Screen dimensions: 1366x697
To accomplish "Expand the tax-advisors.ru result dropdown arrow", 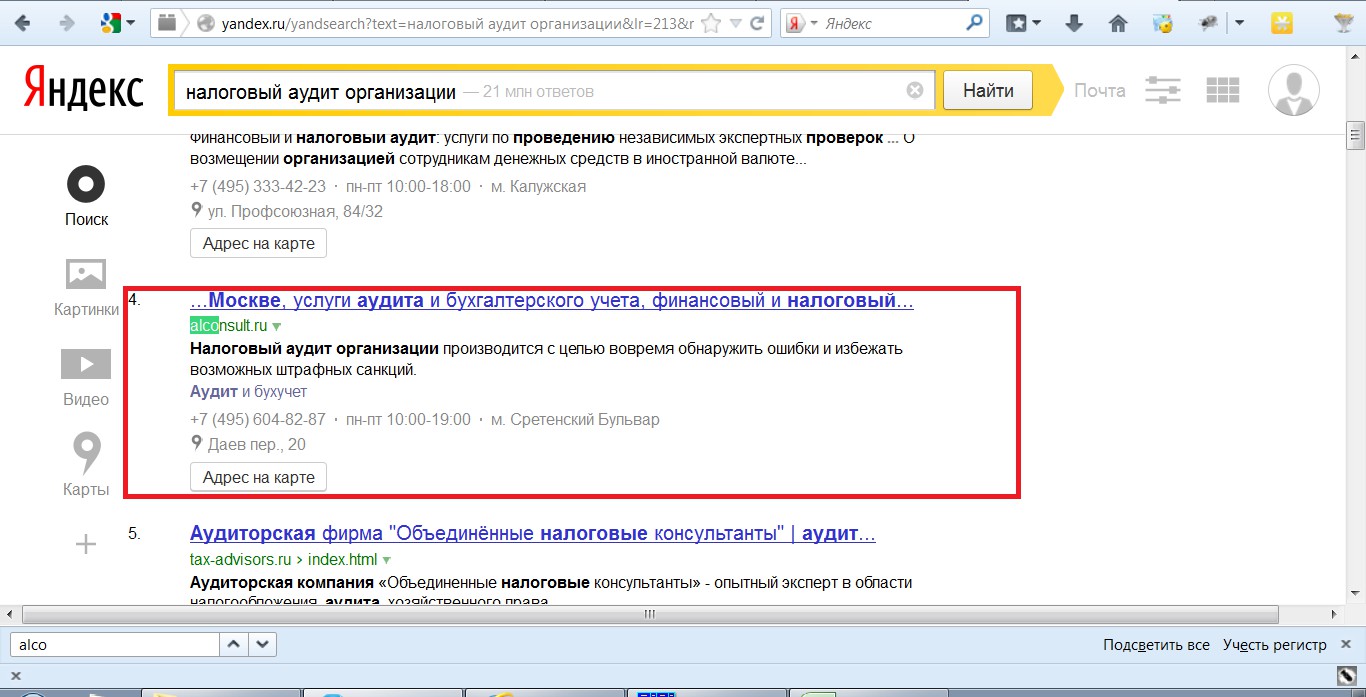I will tap(387, 560).
